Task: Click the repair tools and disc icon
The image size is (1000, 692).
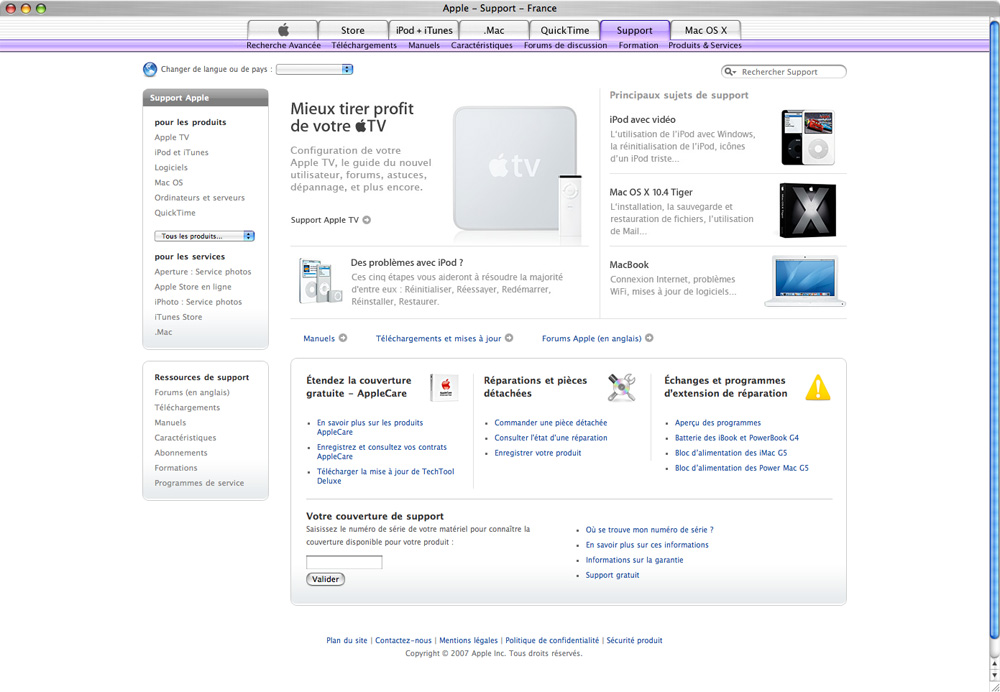Action: click(x=621, y=387)
